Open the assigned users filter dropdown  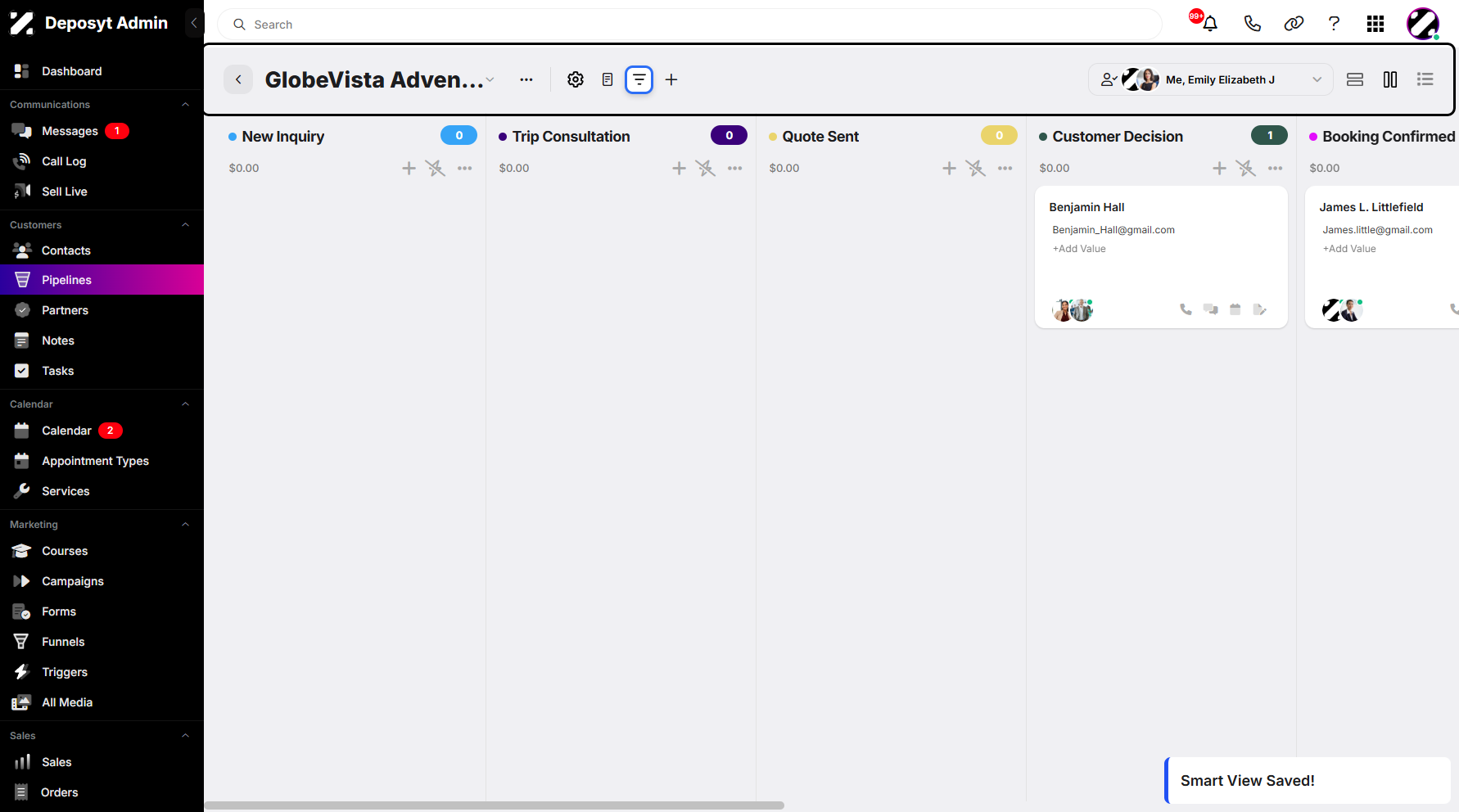[1211, 79]
